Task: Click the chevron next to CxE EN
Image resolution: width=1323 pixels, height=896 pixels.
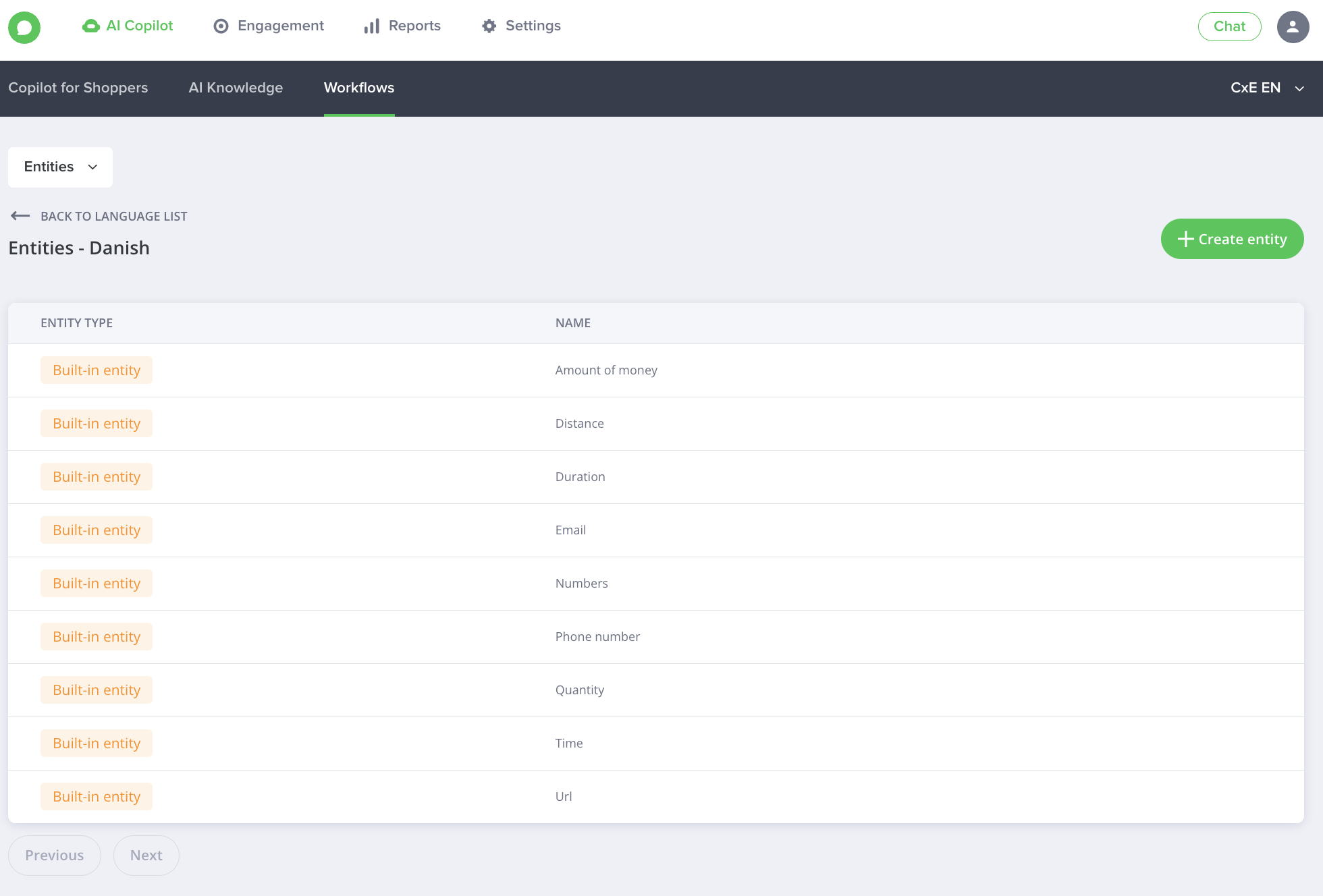Action: (1299, 88)
